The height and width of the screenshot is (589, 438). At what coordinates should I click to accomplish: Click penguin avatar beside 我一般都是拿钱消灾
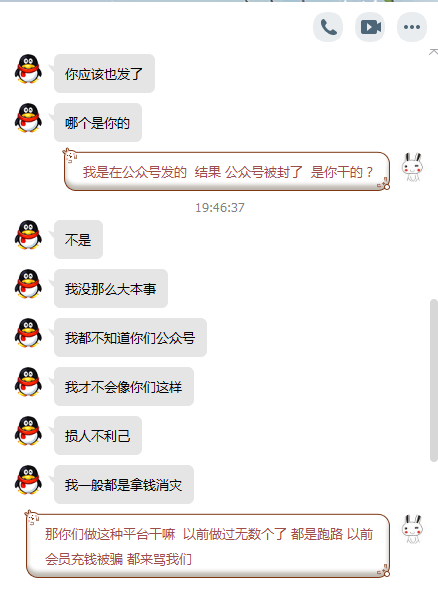click(x=28, y=480)
